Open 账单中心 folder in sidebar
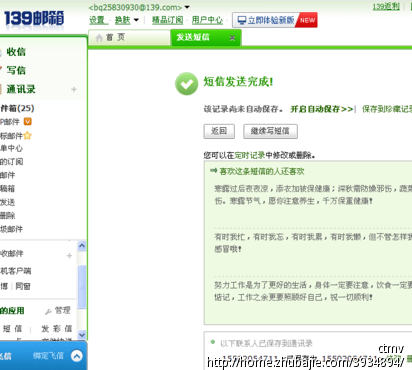412x370 pixels. [11, 148]
